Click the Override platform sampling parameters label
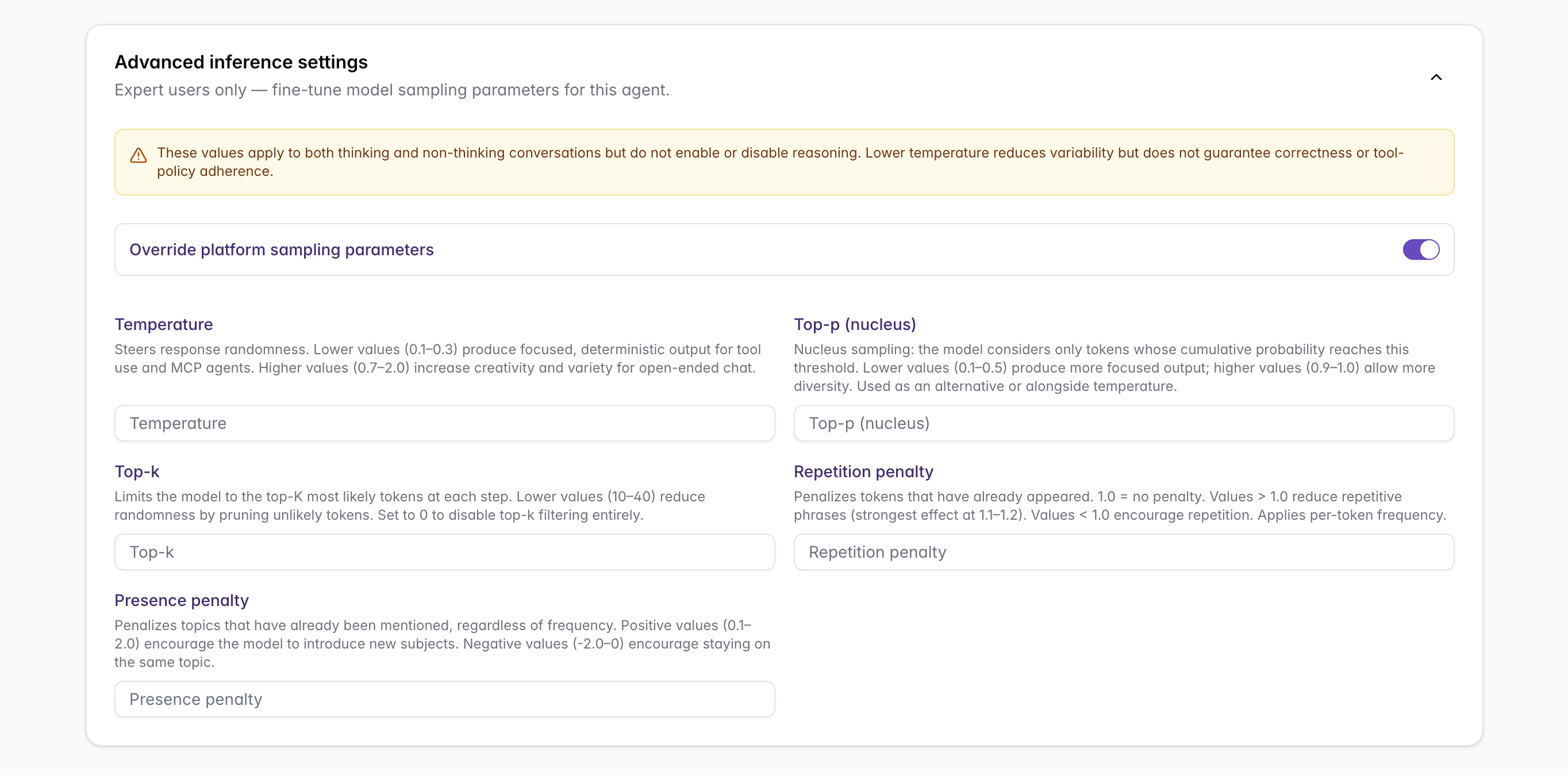 pos(281,250)
